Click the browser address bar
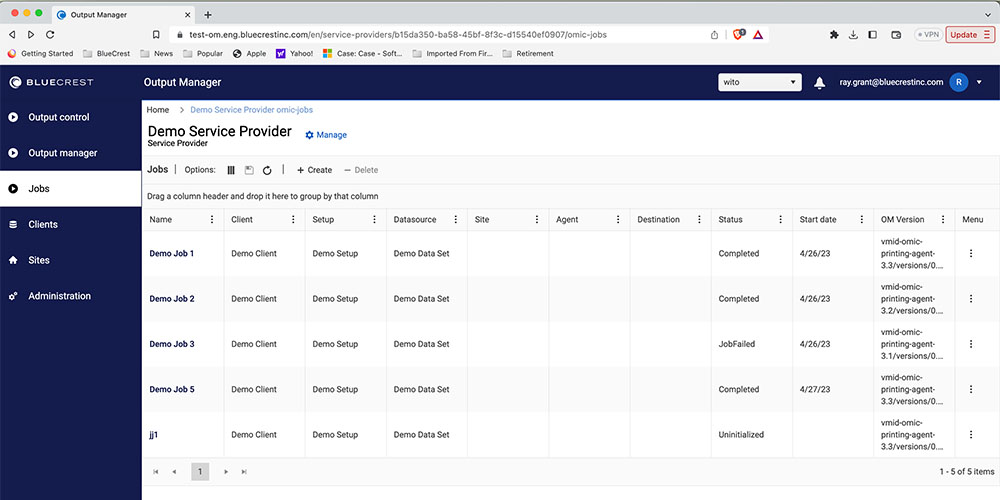This screenshot has width=1000, height=500. [440, 34]
